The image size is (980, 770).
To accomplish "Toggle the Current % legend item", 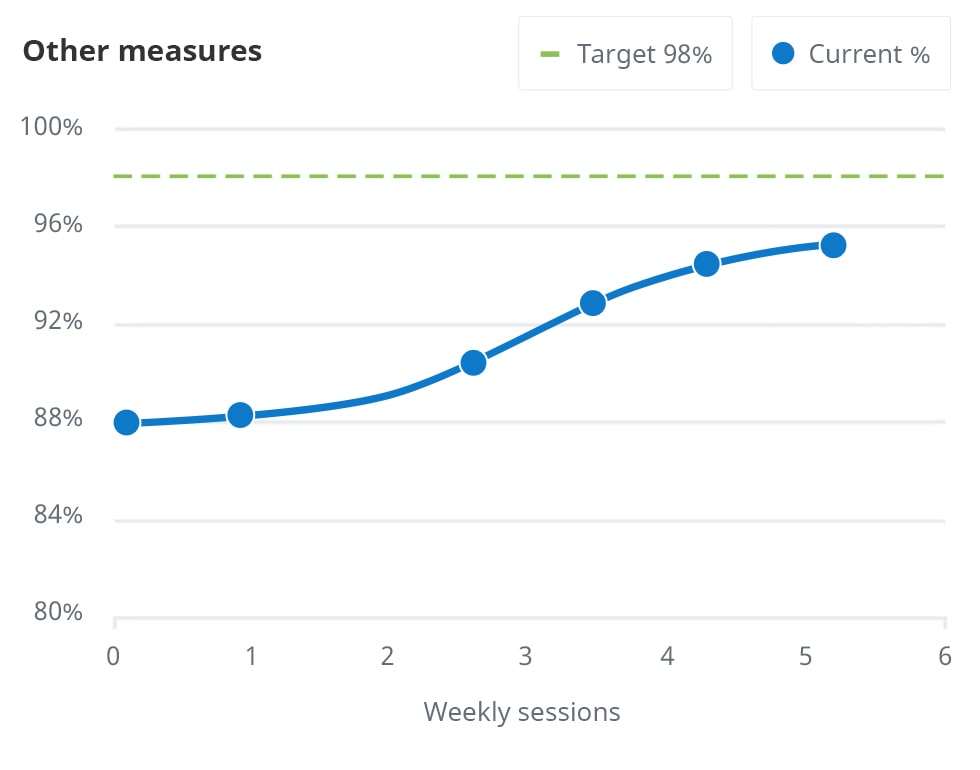I will click(851, 54).
